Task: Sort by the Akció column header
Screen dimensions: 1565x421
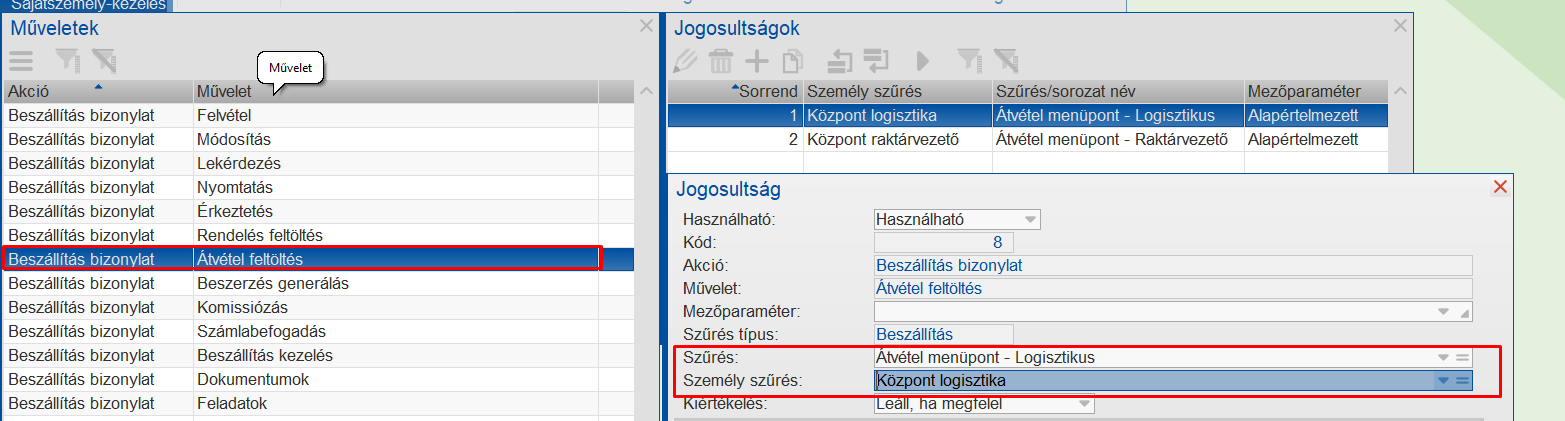Action: tap(98, 92)
